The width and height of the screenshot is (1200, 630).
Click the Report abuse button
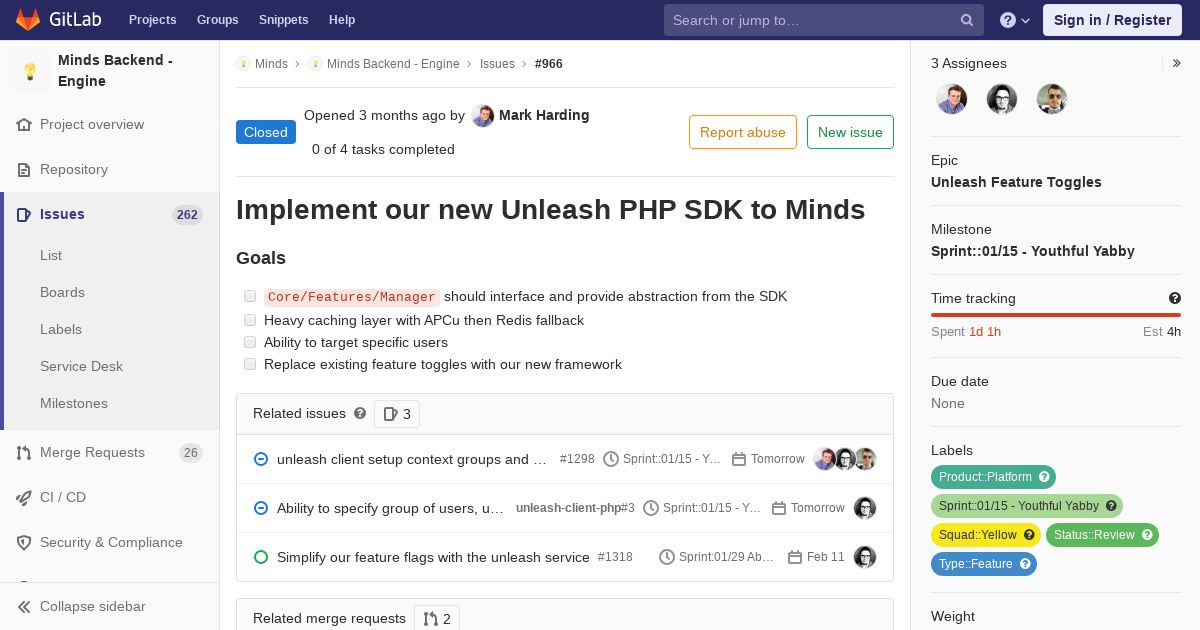click(743, 132)
